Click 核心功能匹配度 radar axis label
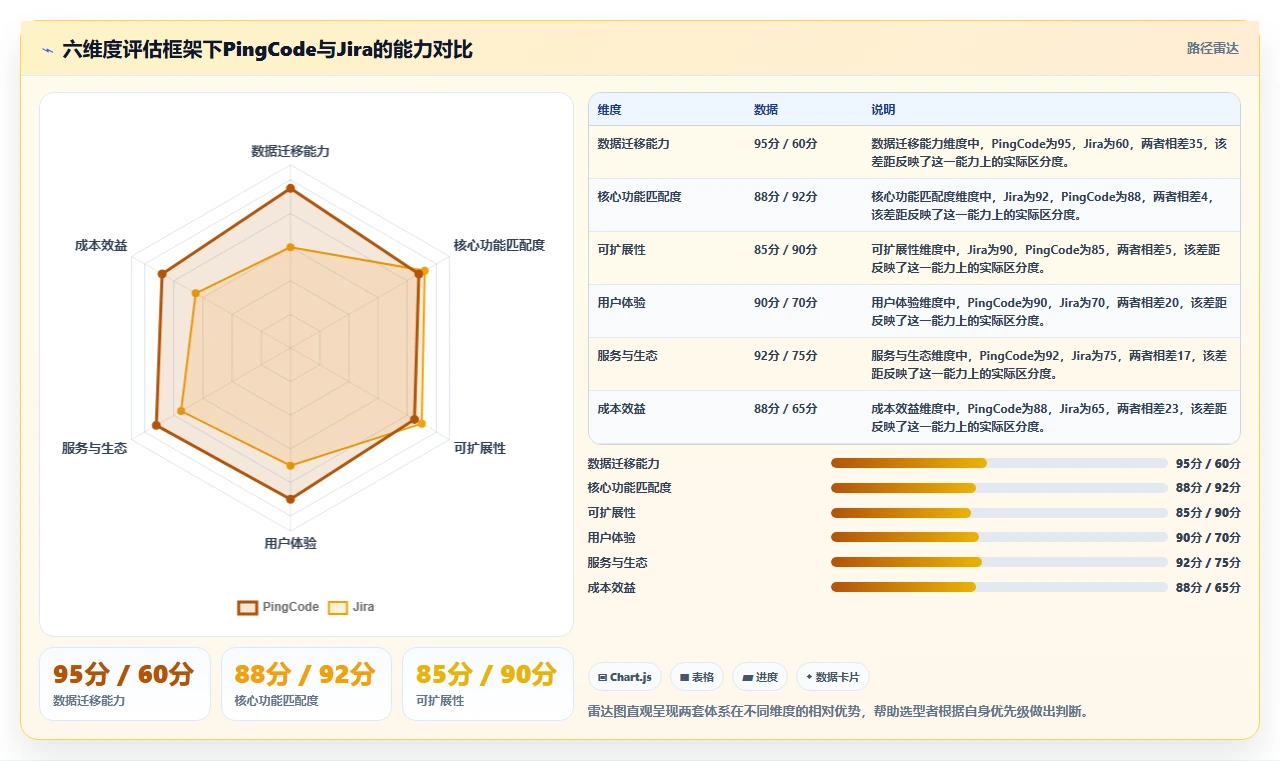The height and width of the screenshot is (761, 1280). click(x=499, y=245)
